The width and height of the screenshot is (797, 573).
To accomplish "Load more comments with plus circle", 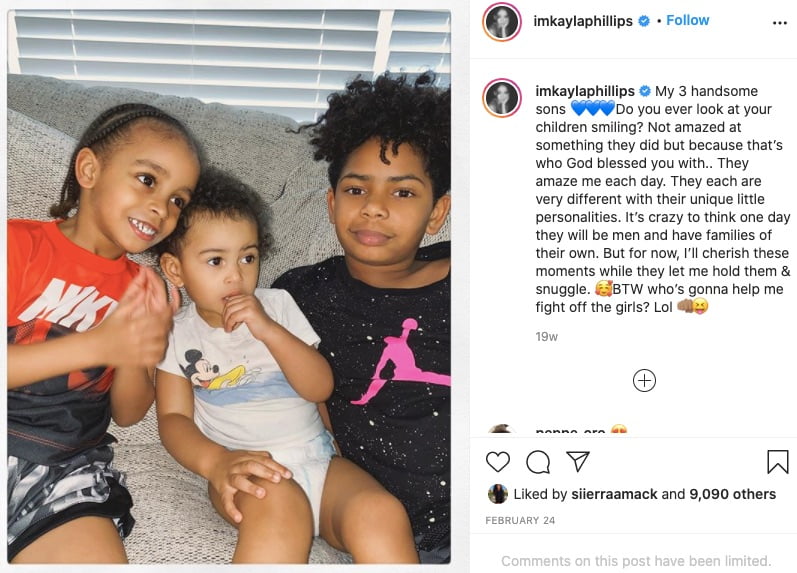I will [x=644, y=380].
